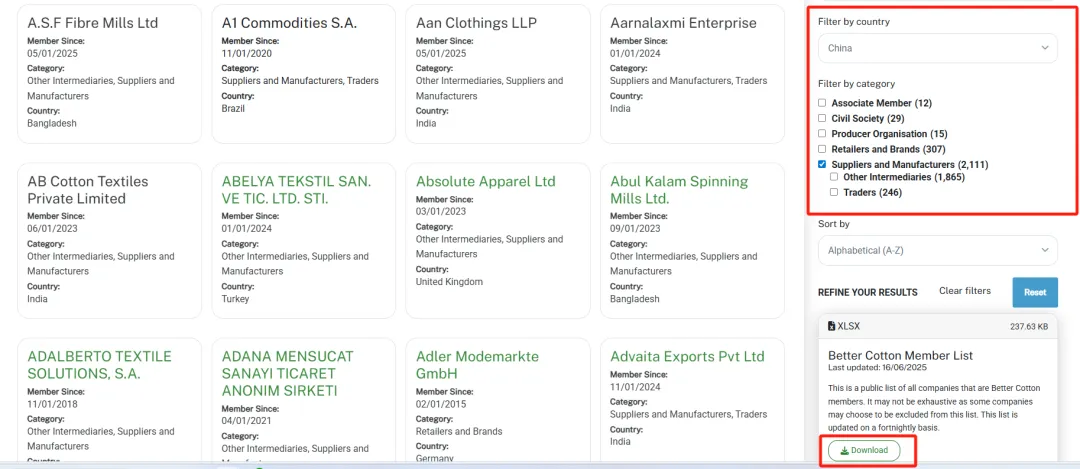The image size is (1080, 469).
Task: Visit the Adler Modemarkte GmbH member page
Action: pos(477,365)
